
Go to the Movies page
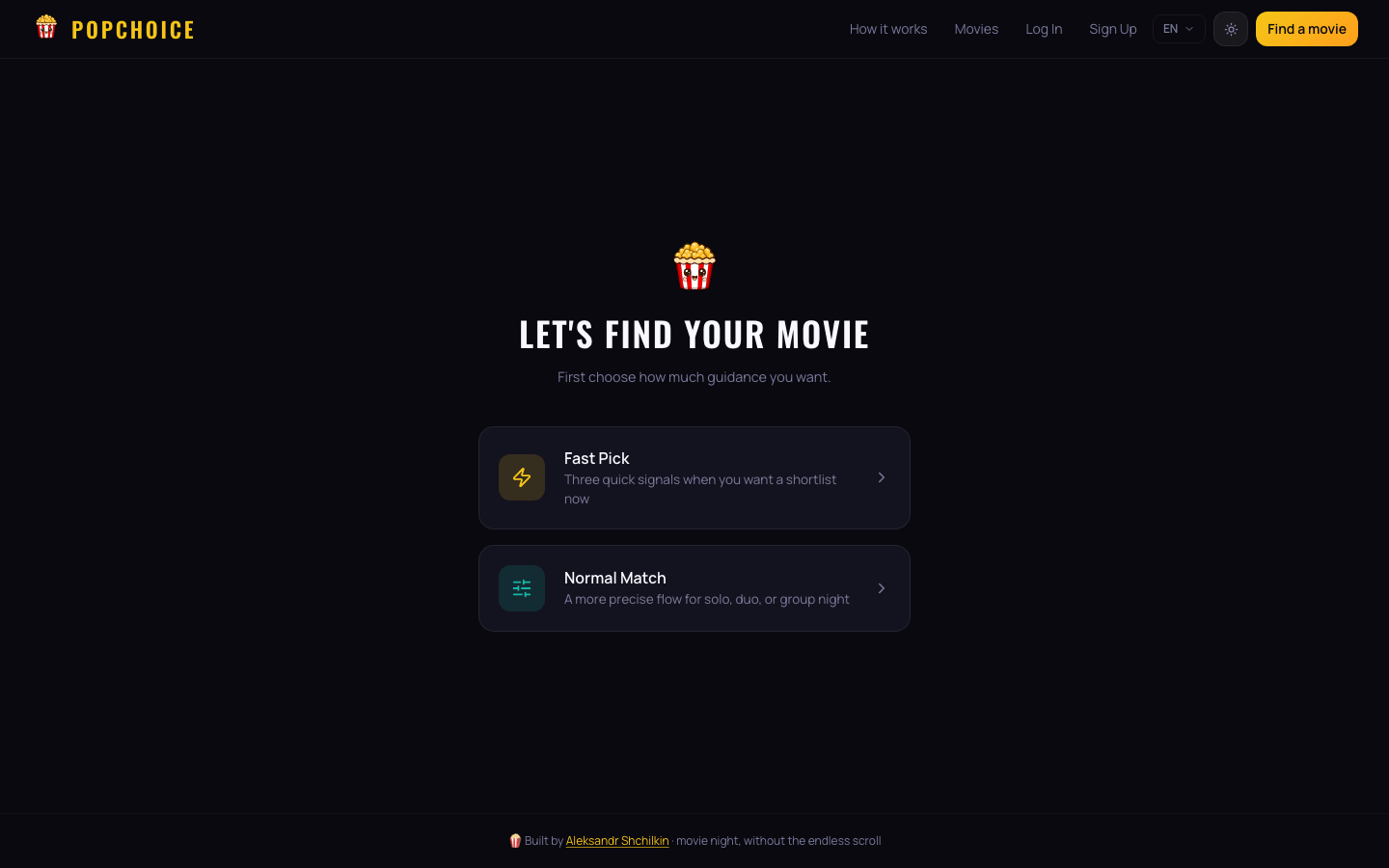point(976,29)
